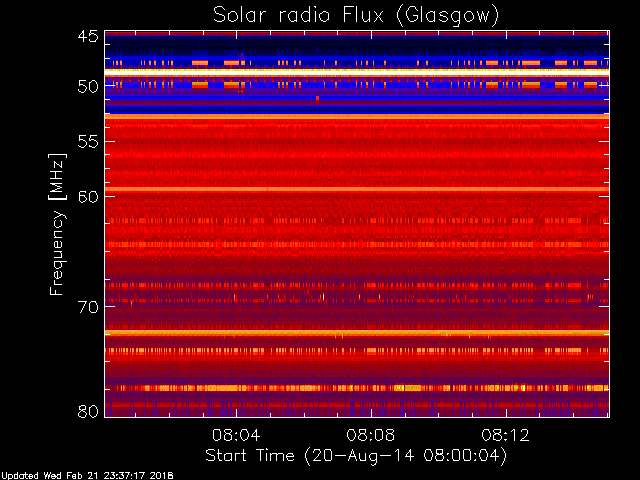Click the 08:08 time tick label
The height and width of the screenshot is (480, 640).
pyautogui.click(x=371, y=435)
